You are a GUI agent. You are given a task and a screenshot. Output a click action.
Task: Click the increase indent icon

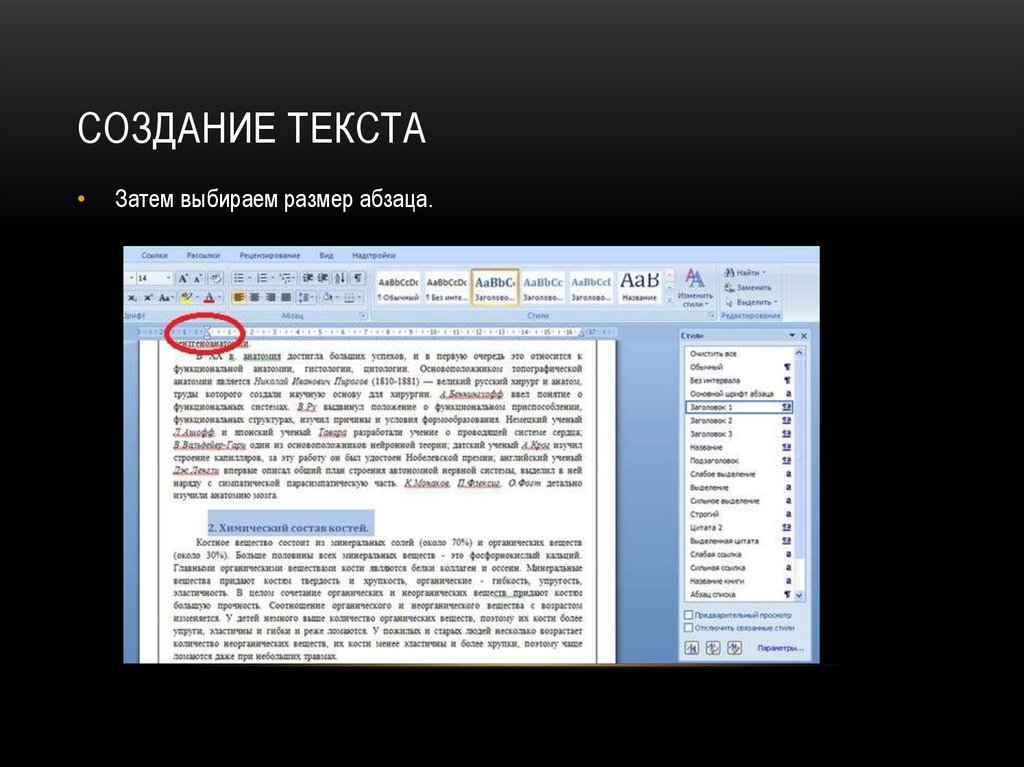(x=321, y=276)
